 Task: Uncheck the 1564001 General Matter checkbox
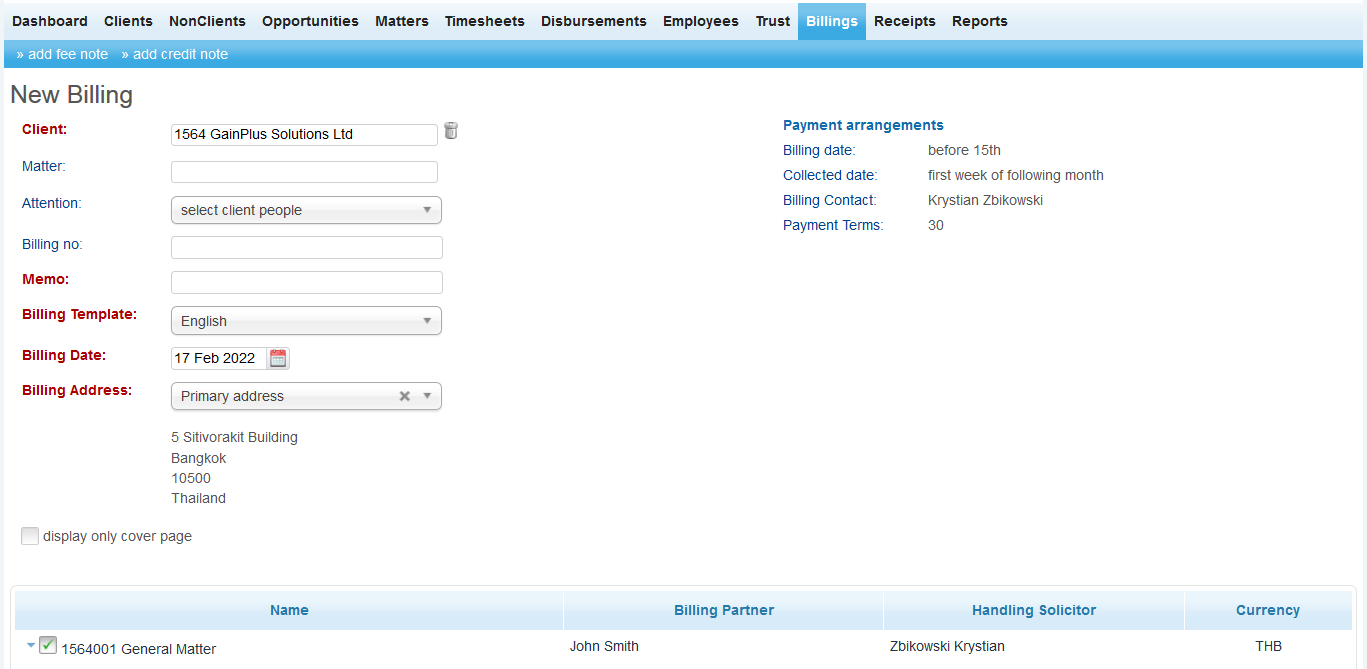pyautogui.click(x=48, y=646)
